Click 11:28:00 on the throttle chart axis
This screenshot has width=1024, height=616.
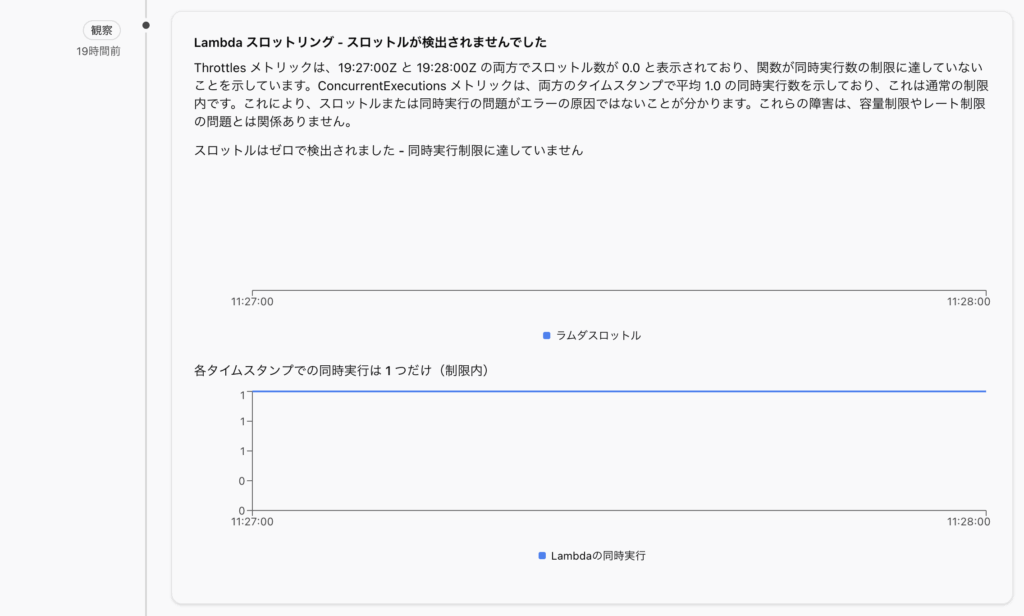click(969, 302)
